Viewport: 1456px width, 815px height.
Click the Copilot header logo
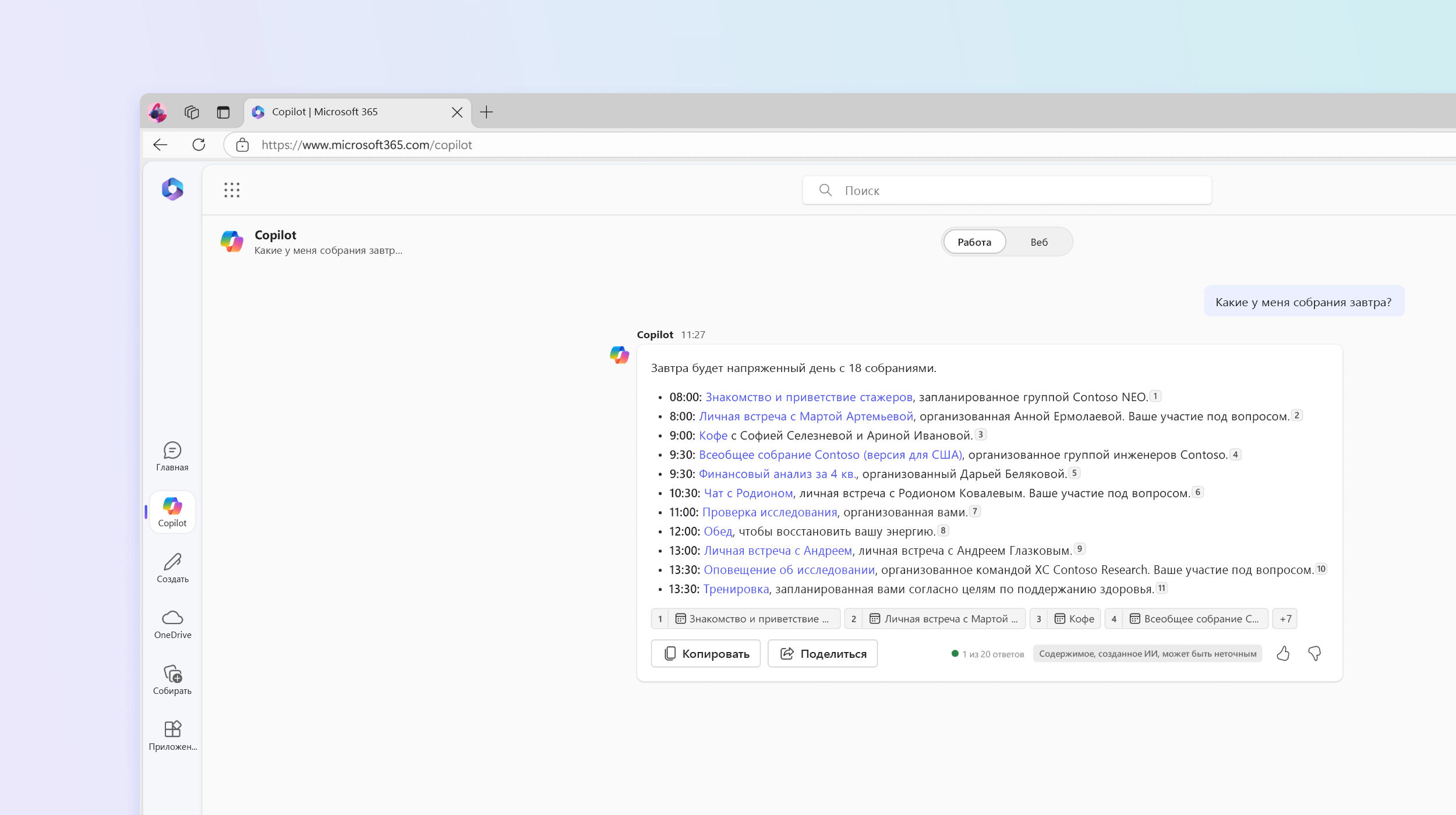click(232, 242)
